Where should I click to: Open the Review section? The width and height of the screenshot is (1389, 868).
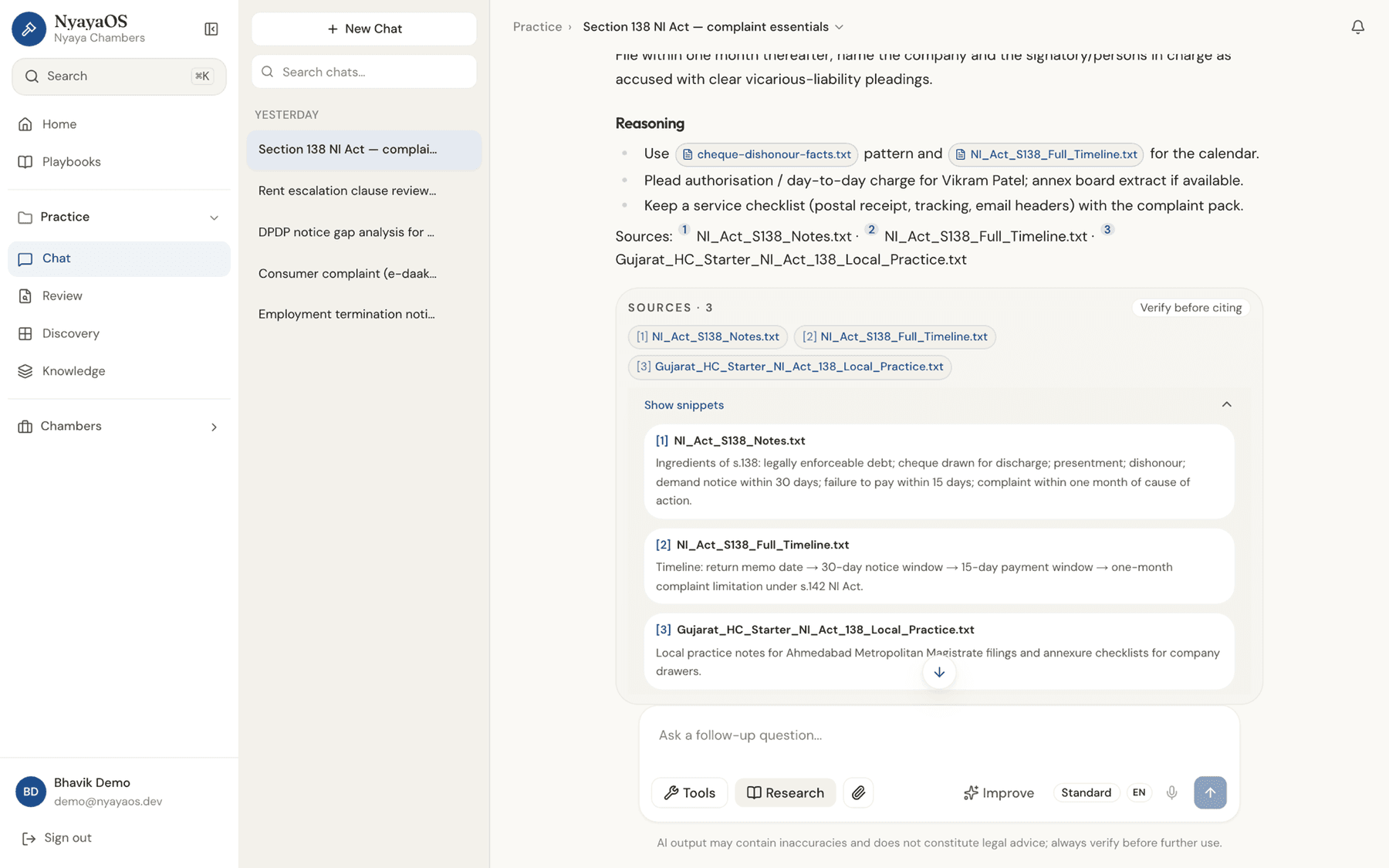(119, 296)
